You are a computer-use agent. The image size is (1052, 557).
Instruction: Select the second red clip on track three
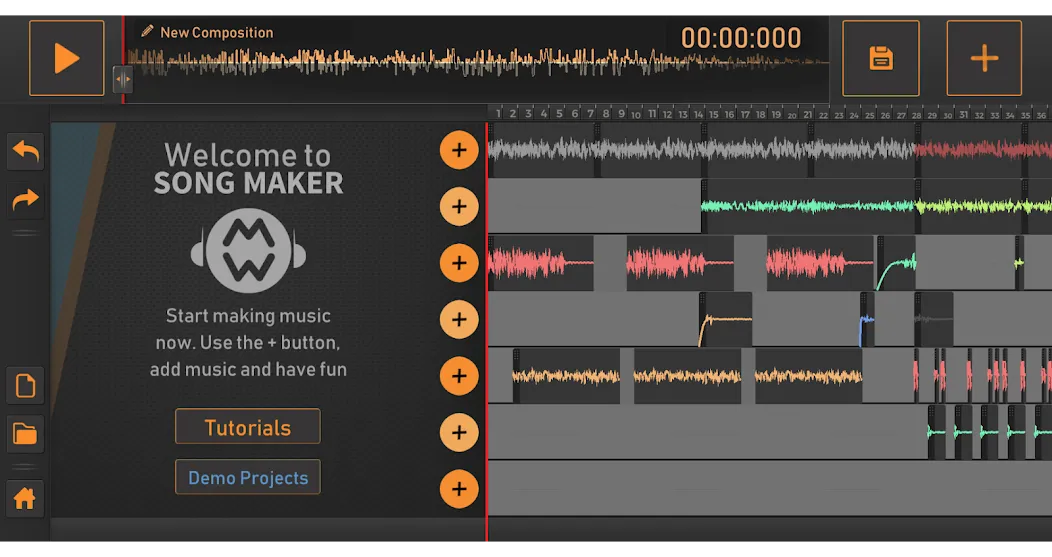point(680,263)
